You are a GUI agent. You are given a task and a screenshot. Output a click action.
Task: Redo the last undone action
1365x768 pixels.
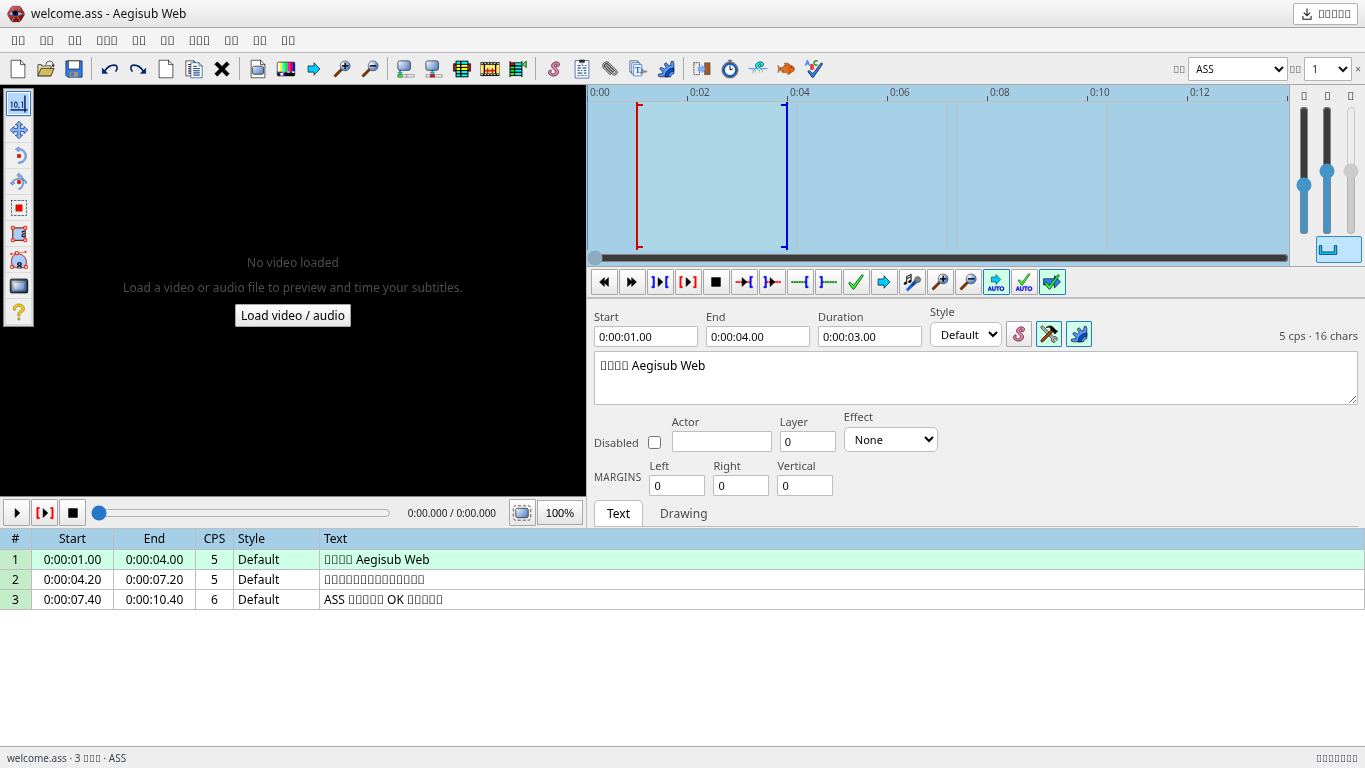[137, 69]
